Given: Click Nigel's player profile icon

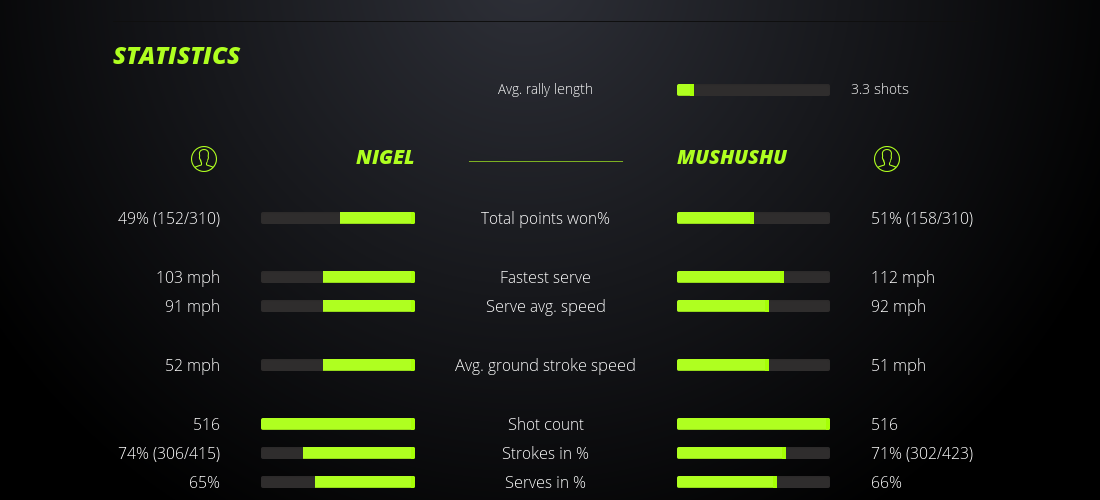Looking at the screenshot, I should (203, 158).
